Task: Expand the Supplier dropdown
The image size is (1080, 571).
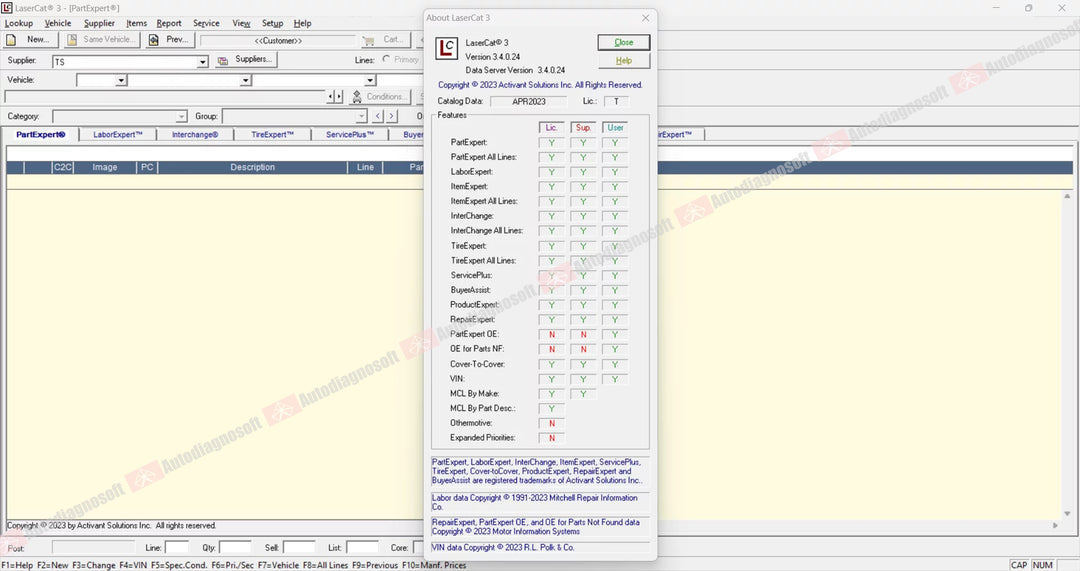Action: (202, 62)
